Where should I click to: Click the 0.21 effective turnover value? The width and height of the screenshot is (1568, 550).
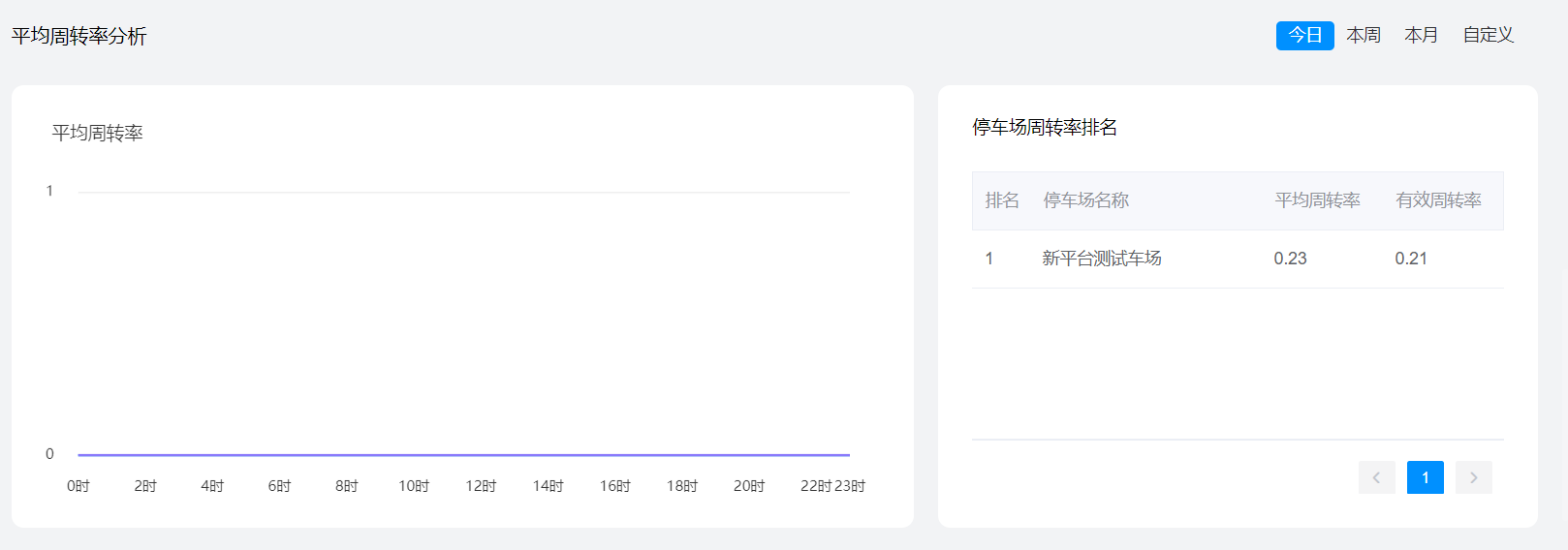[1410, 259]
